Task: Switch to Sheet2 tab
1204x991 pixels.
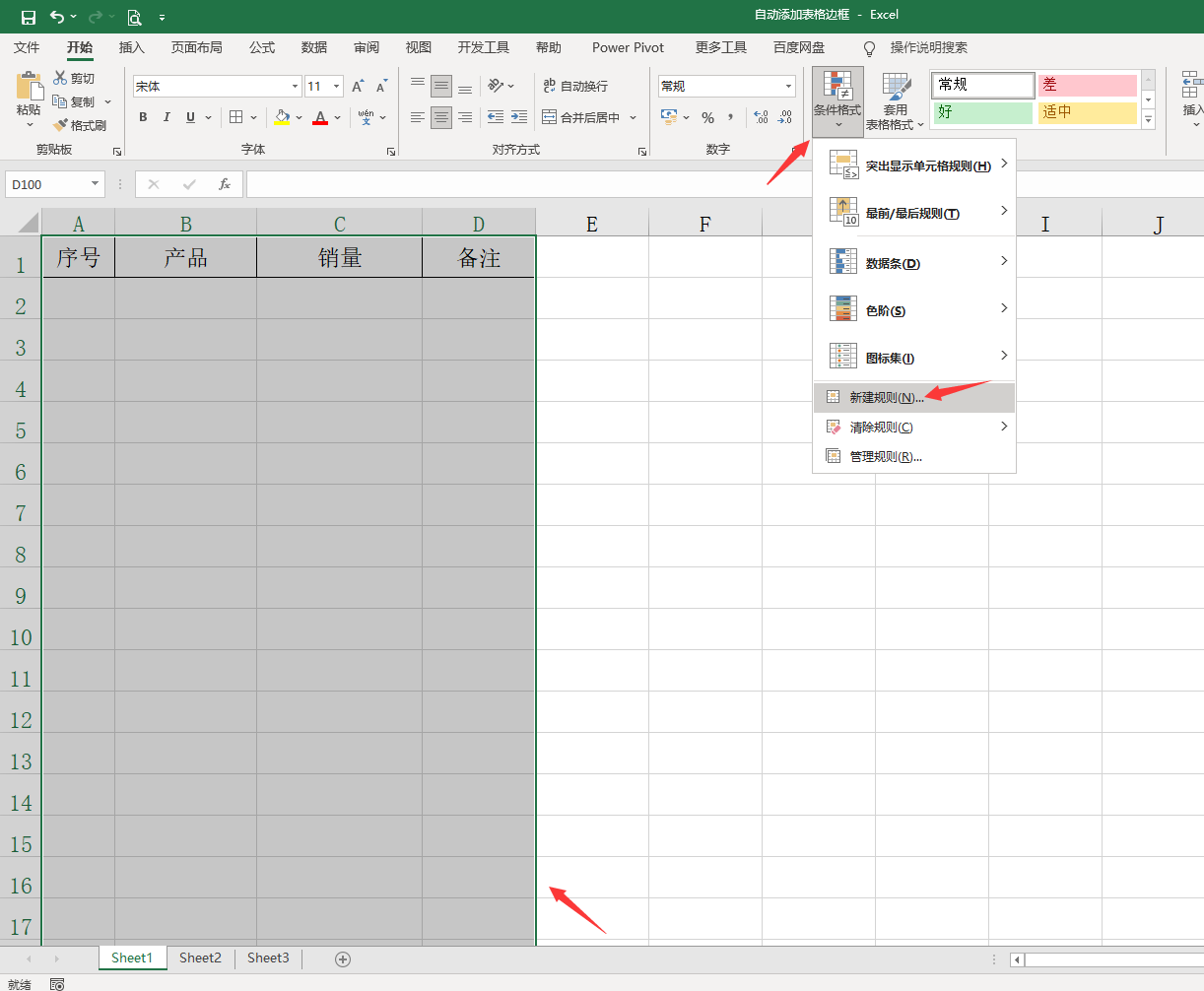Action: tap(200, 958)
